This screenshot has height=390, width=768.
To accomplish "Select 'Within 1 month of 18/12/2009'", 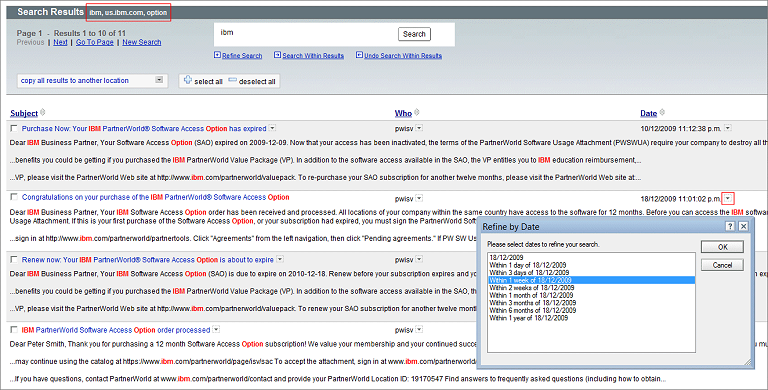I will tap(591, 295).
